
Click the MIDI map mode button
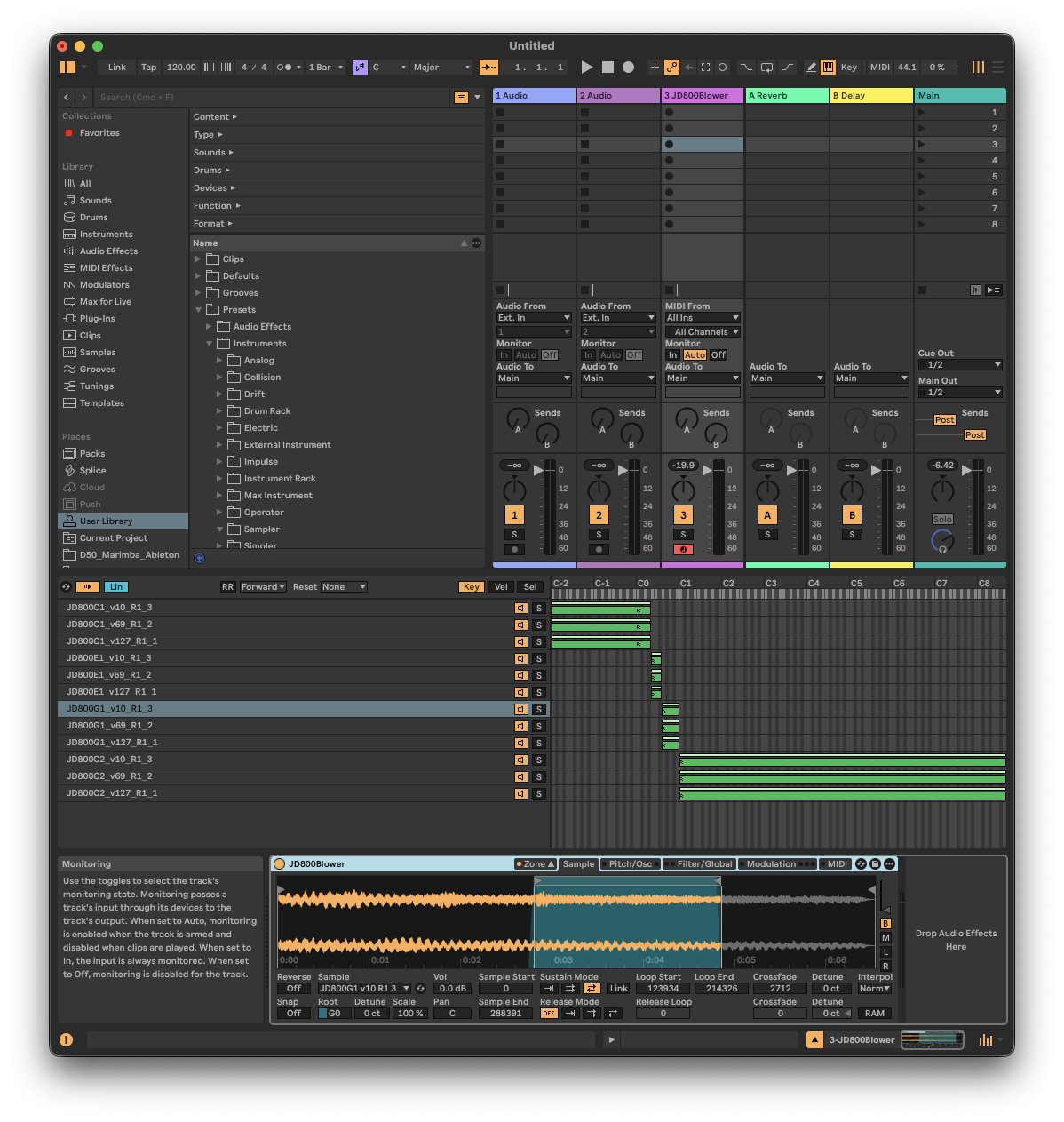point(879,67)
